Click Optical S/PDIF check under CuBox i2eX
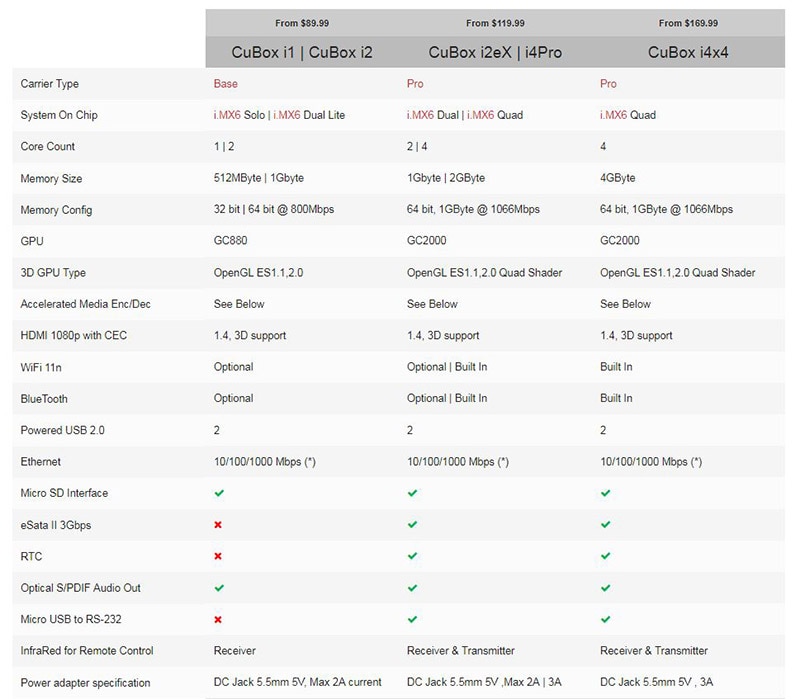 pyautogui.click(x=412, y=588)
